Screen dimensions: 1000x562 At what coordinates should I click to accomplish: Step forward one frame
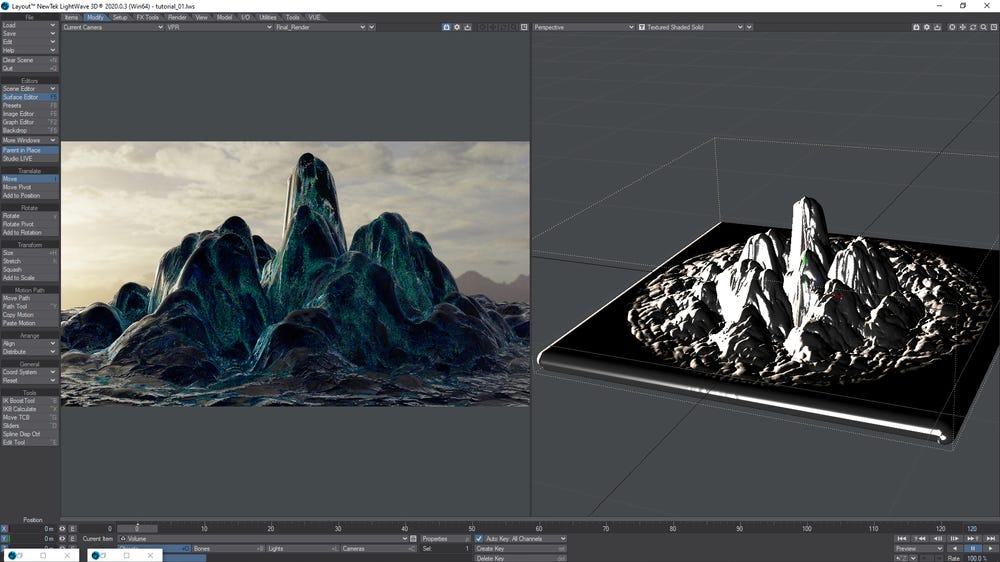[x=955, y=539]
